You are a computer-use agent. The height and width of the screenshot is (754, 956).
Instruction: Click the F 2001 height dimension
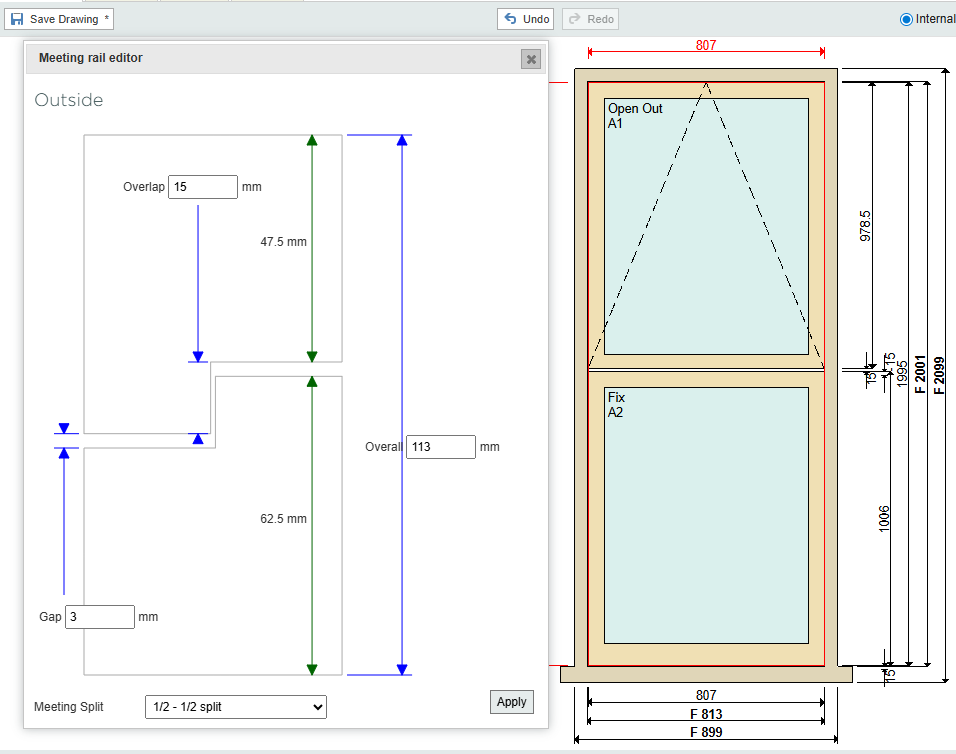[x=920, y=375]
